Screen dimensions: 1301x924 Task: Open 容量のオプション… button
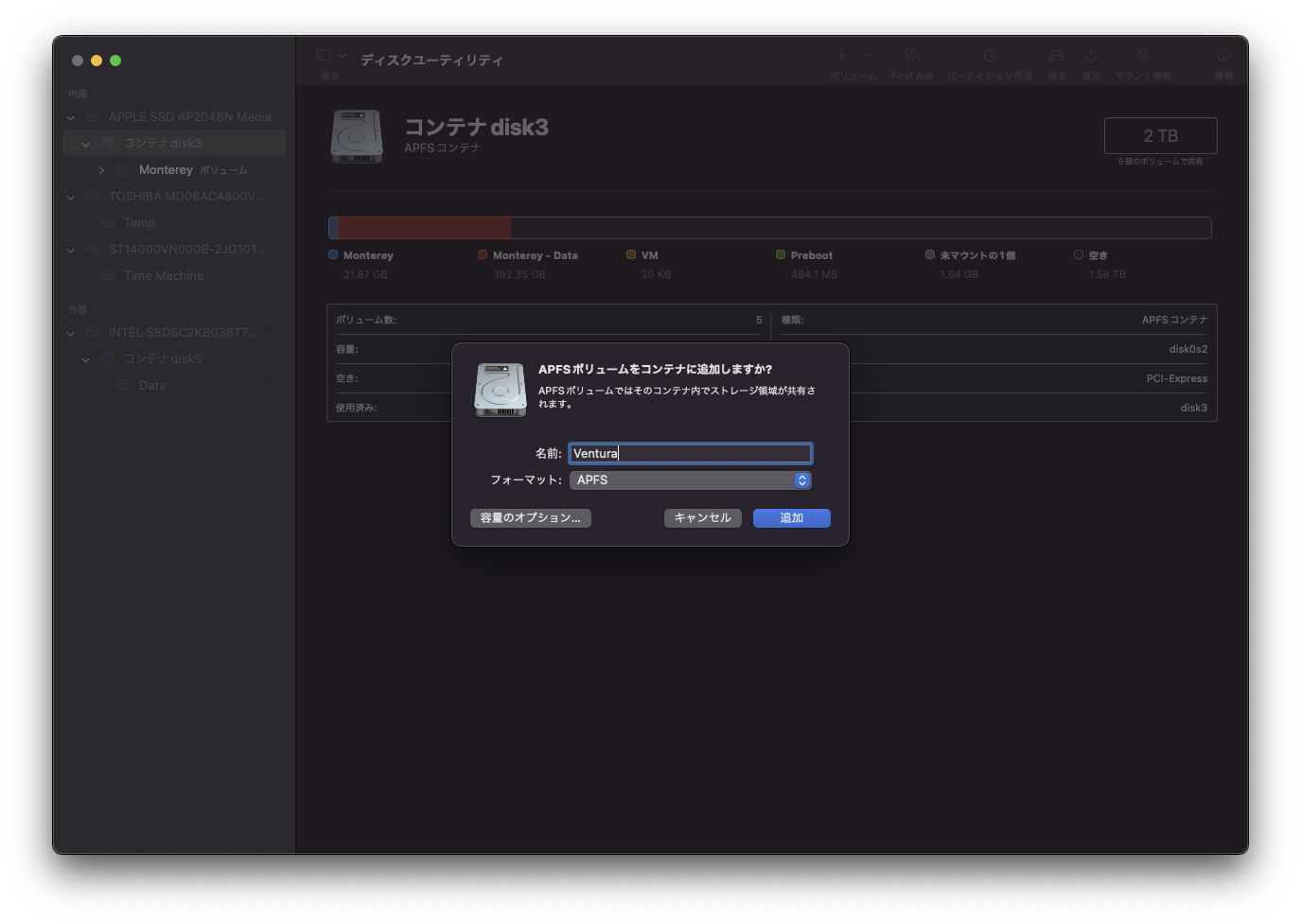[531, 518]
